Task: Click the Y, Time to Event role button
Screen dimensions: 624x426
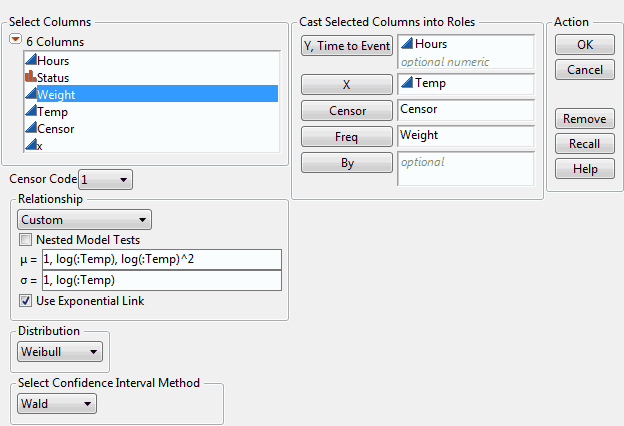Action: 346,44
